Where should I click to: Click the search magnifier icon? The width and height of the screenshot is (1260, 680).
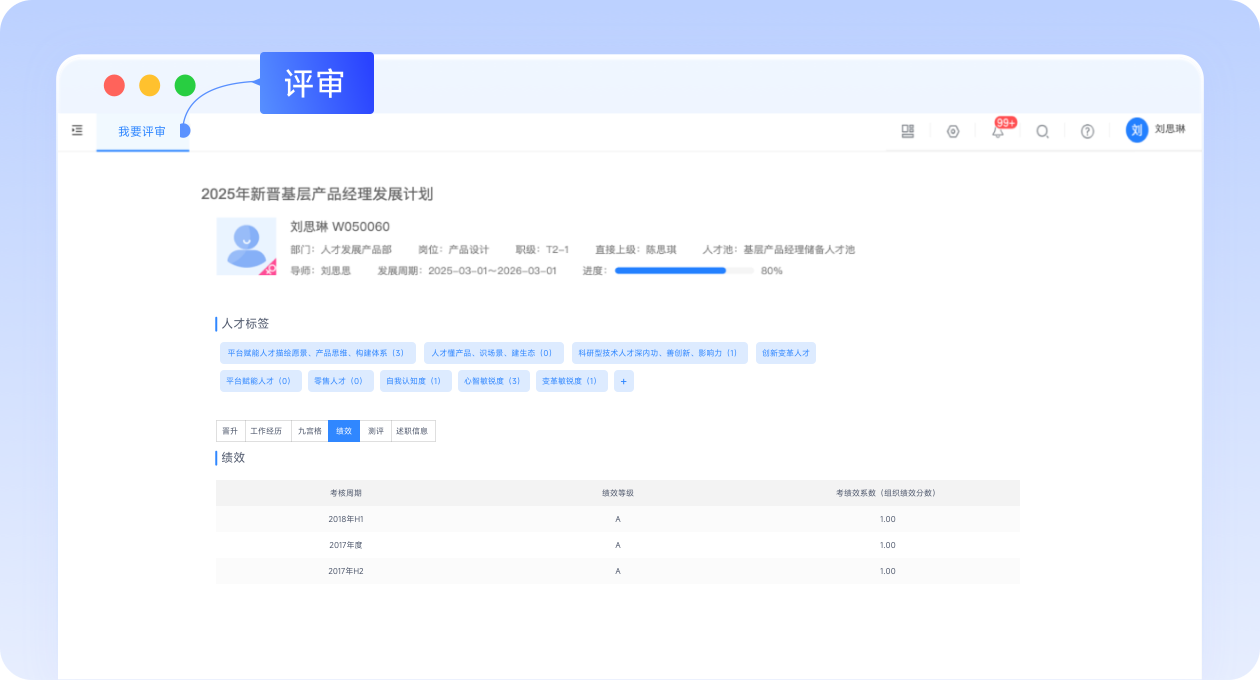[1042, 131]
